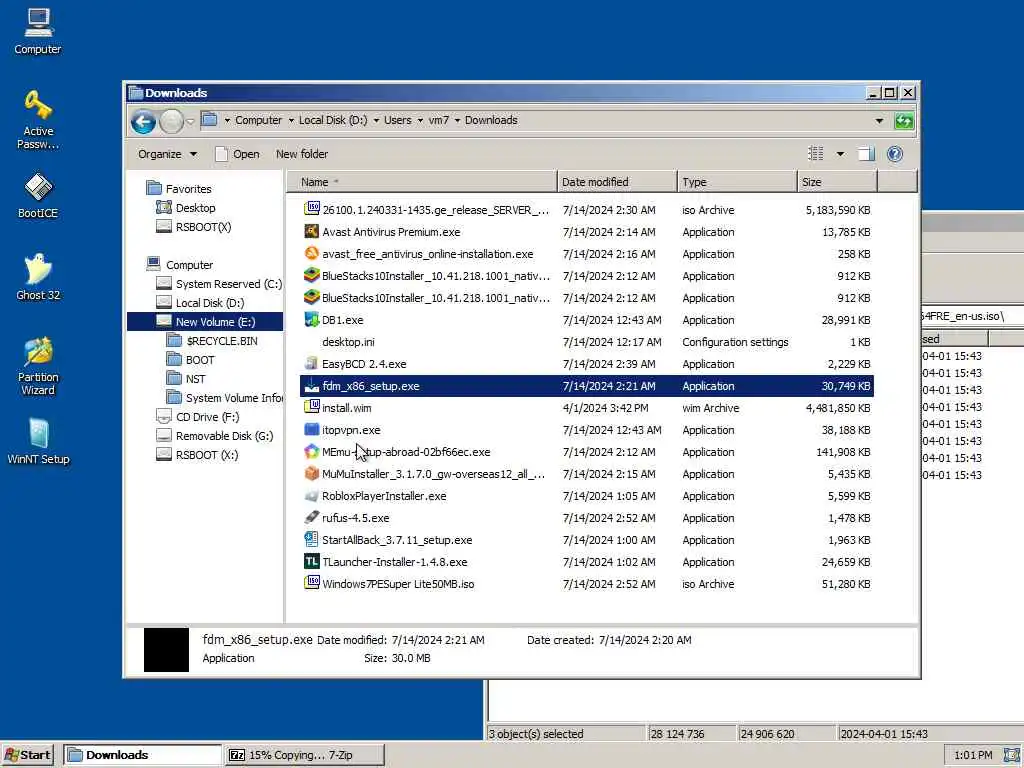The image size is (1024, 768).
Task: Launch Ghost 32 desktop icon
Action: pyautogui.click(x=38, y=277)
